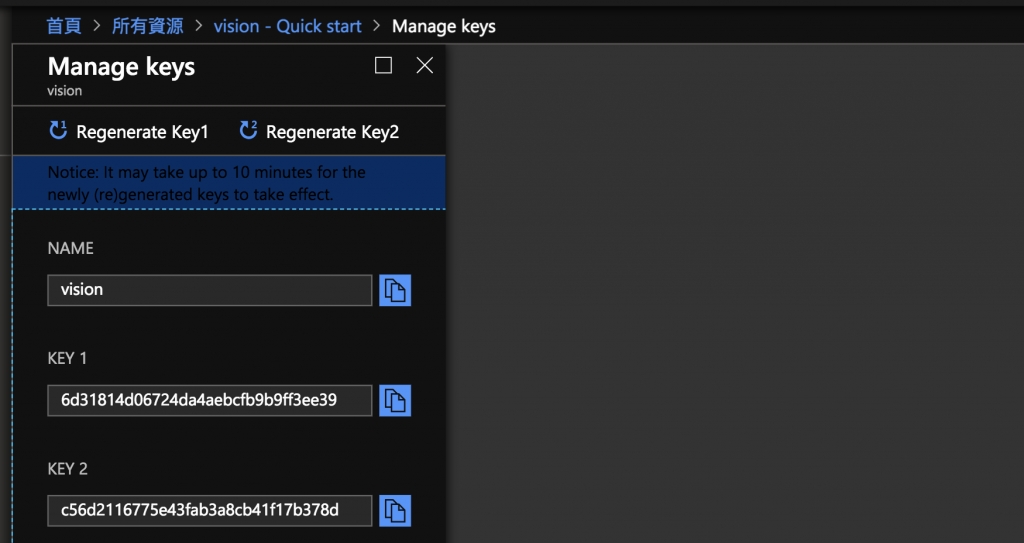Click the blue key regeneration notice banner
This screenshot has height=543, width=1024.
coord(228,183)
